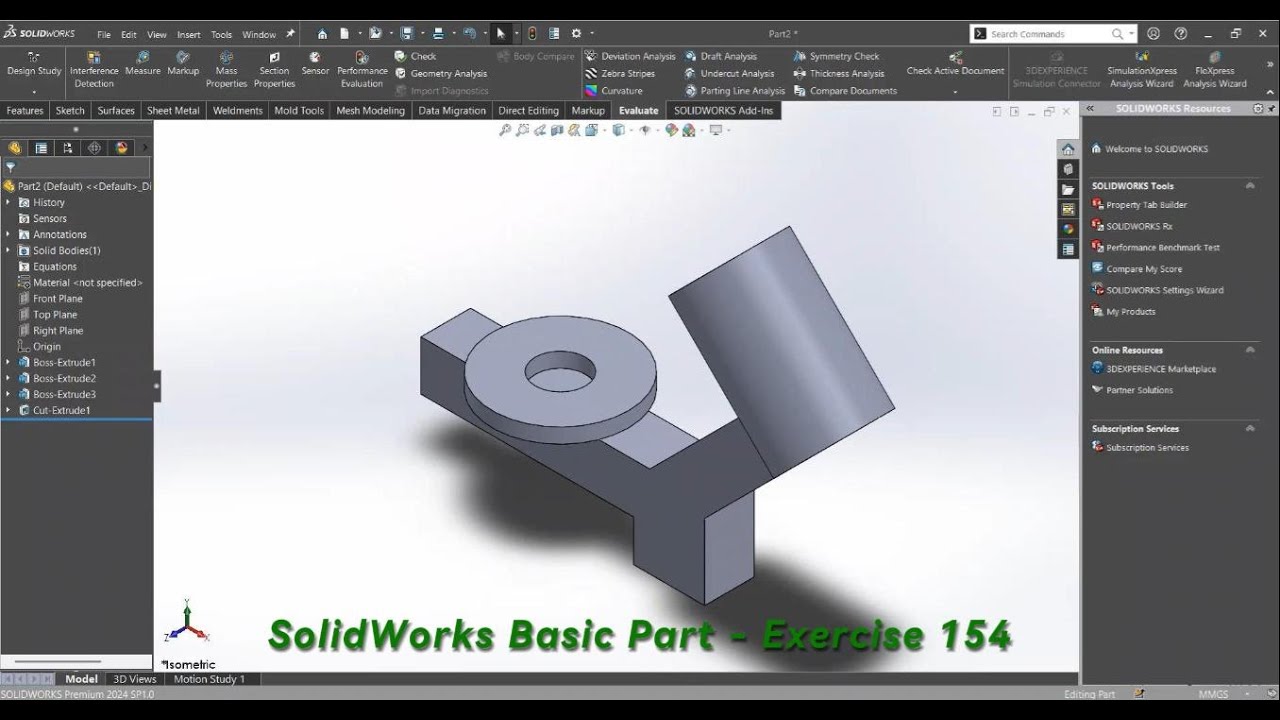Open Draft Analysis
The width and height of the screenshot is (1280, 720).
click(x=721, y=56)
